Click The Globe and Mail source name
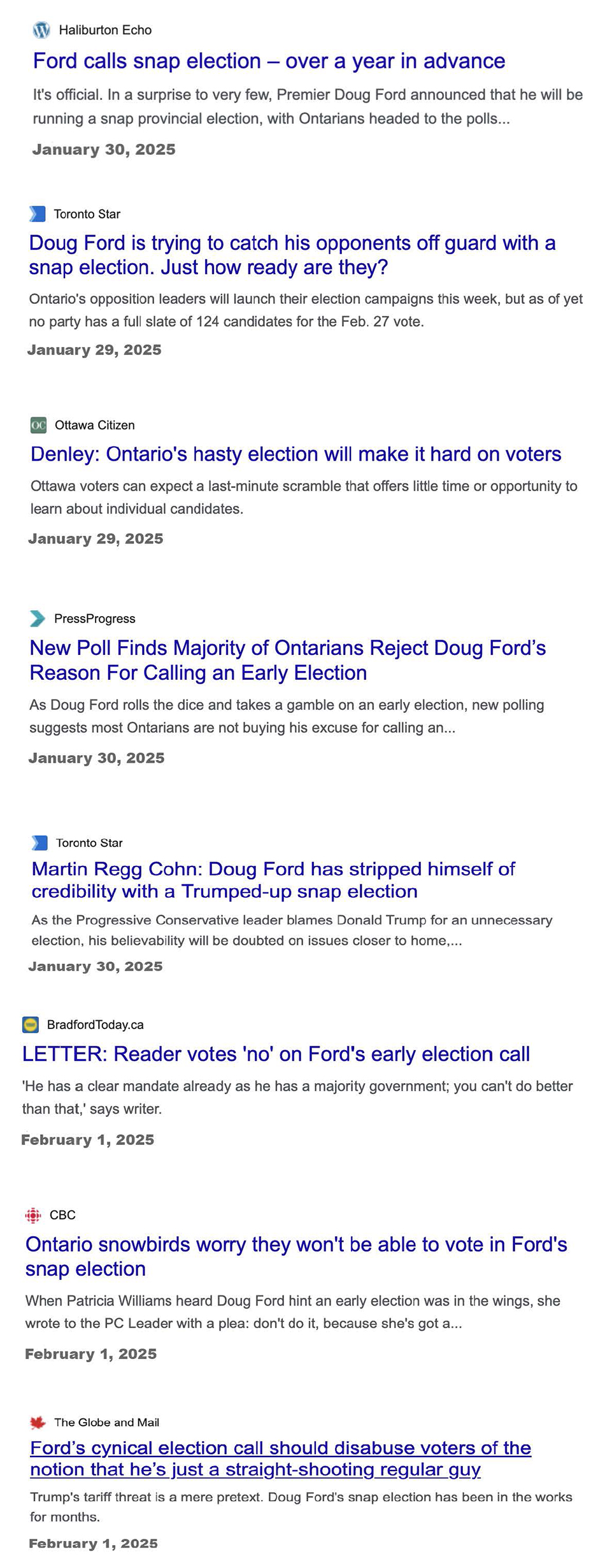The height and width of the screenshot is (1568, 605). click(106, 1422)
